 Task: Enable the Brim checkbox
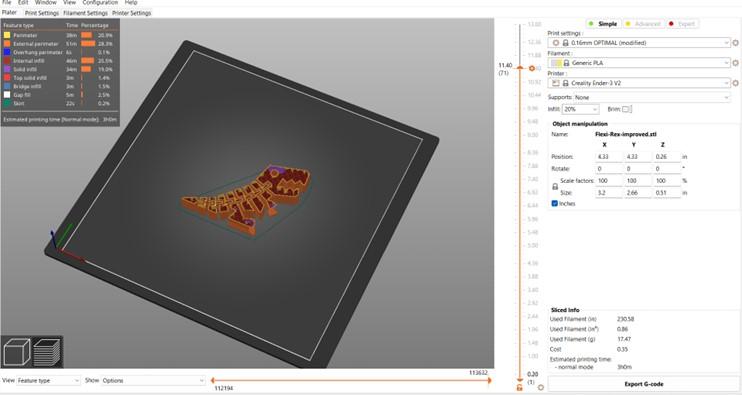(626, 109)
